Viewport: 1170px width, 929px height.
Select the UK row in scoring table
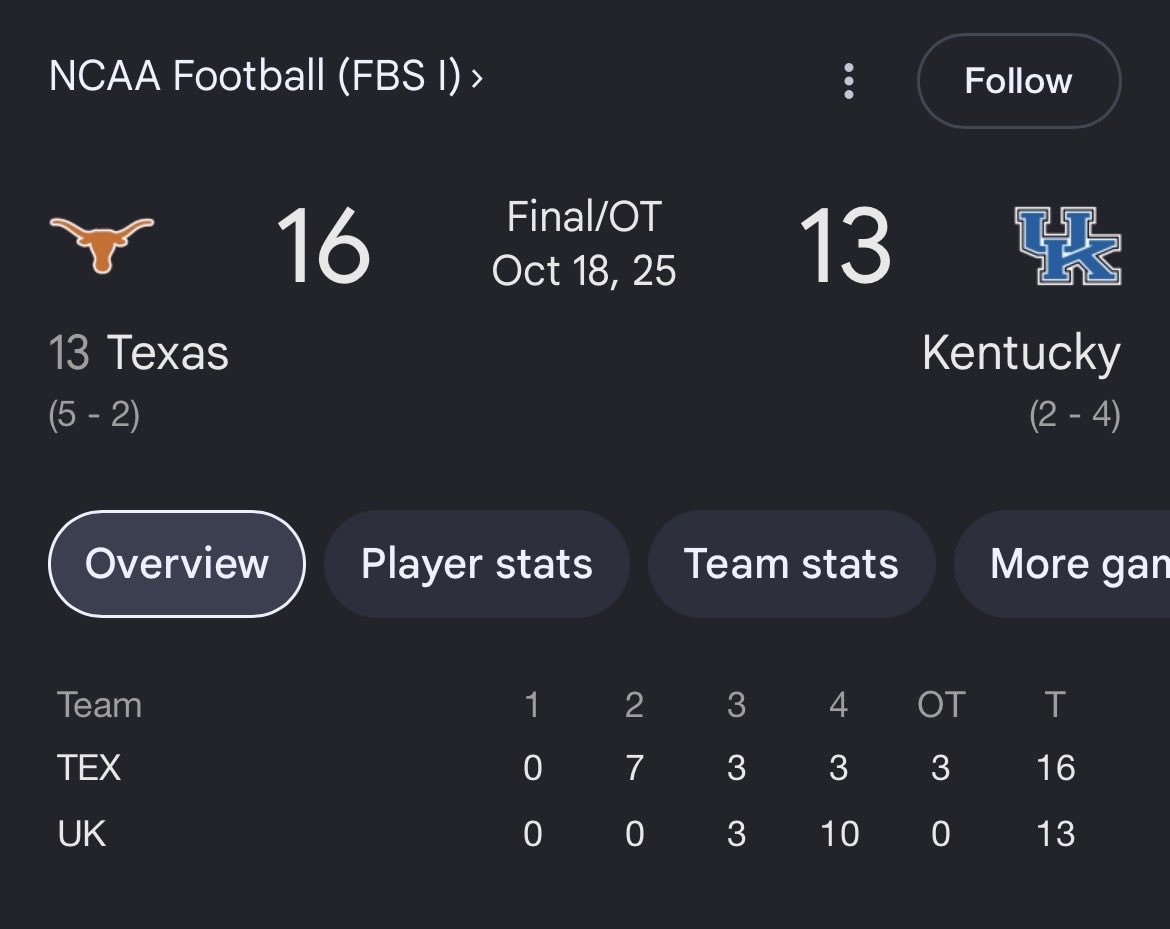coord(566,833)
